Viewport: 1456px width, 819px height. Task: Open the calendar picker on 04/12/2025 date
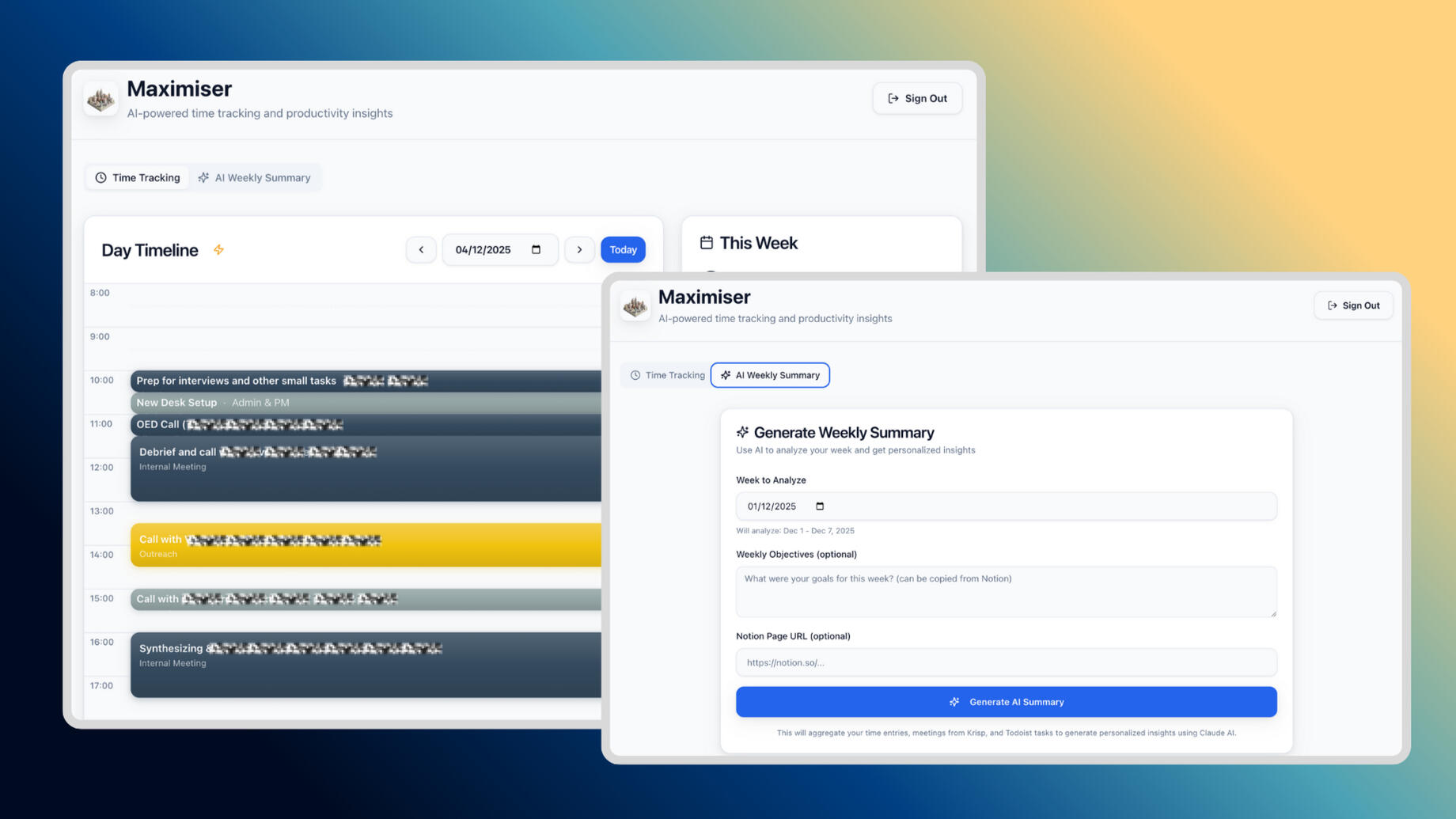pyautogui.click(x=536, y=250)
